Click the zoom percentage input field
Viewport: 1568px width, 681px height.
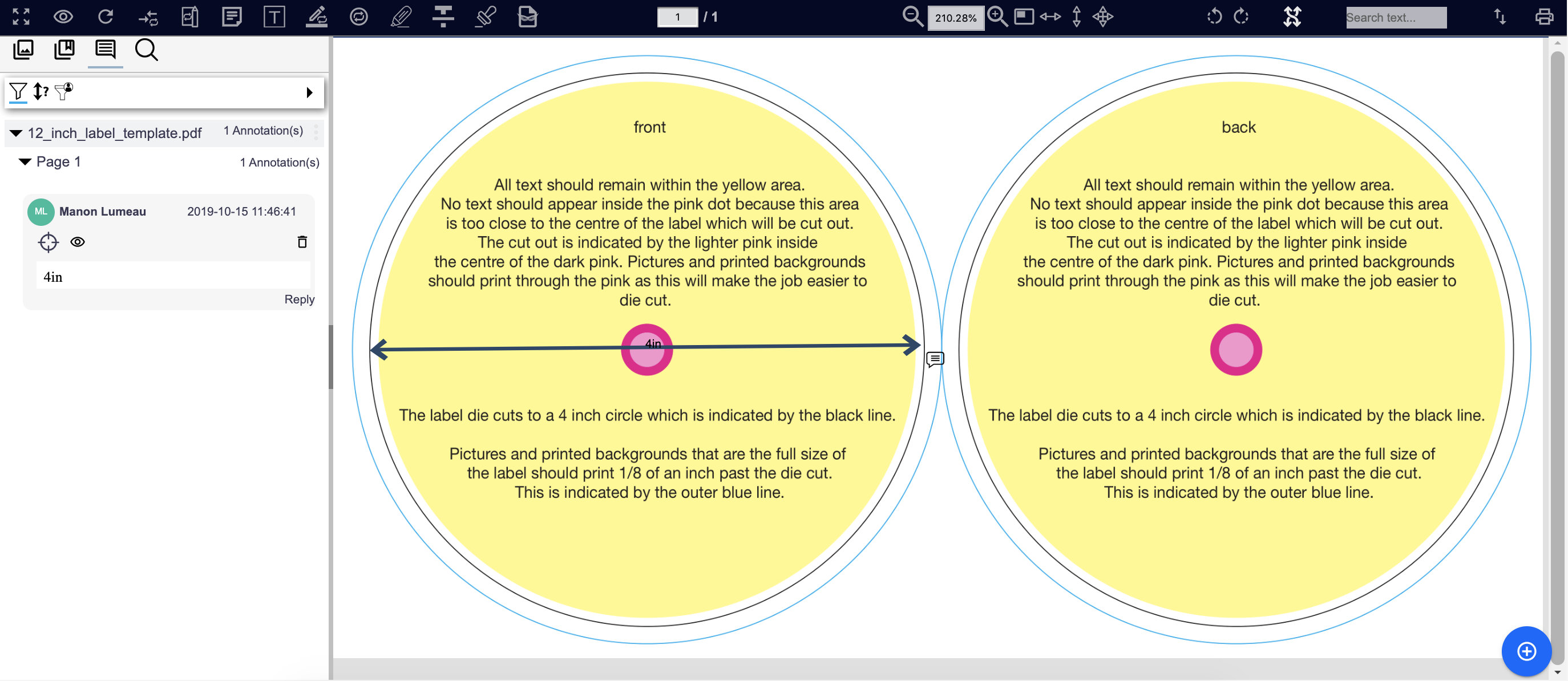[x=955, y=17]
